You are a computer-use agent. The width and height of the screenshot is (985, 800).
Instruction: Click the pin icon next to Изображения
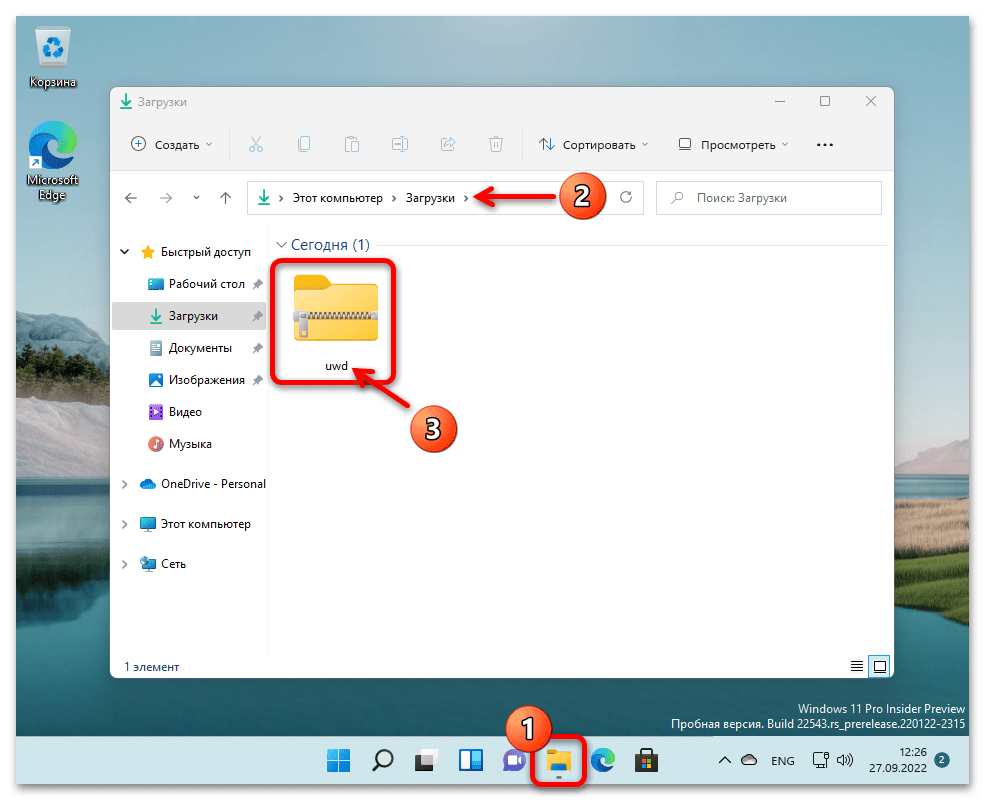pos(257,381)
